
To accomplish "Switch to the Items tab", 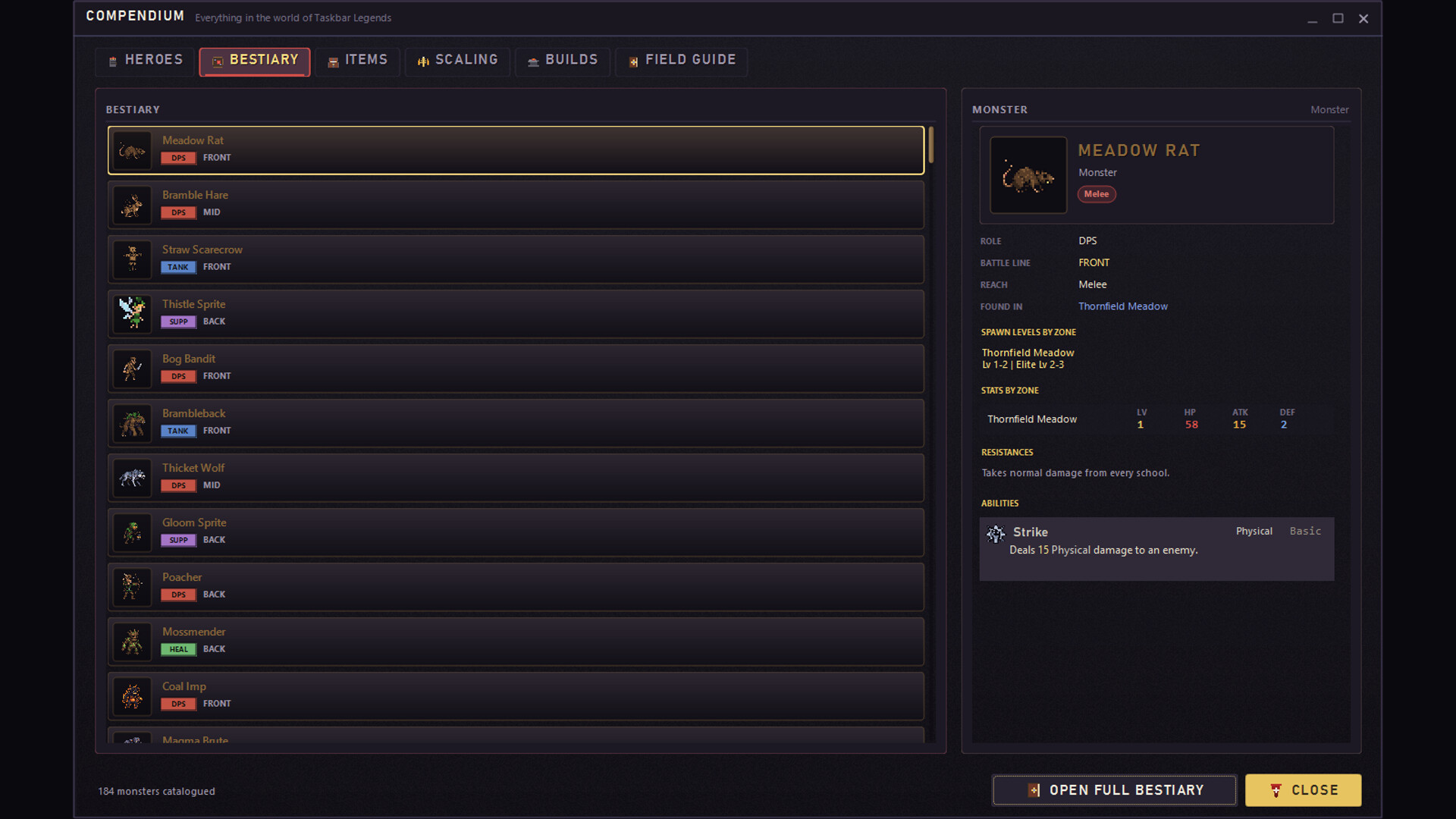I will (357, 61).
